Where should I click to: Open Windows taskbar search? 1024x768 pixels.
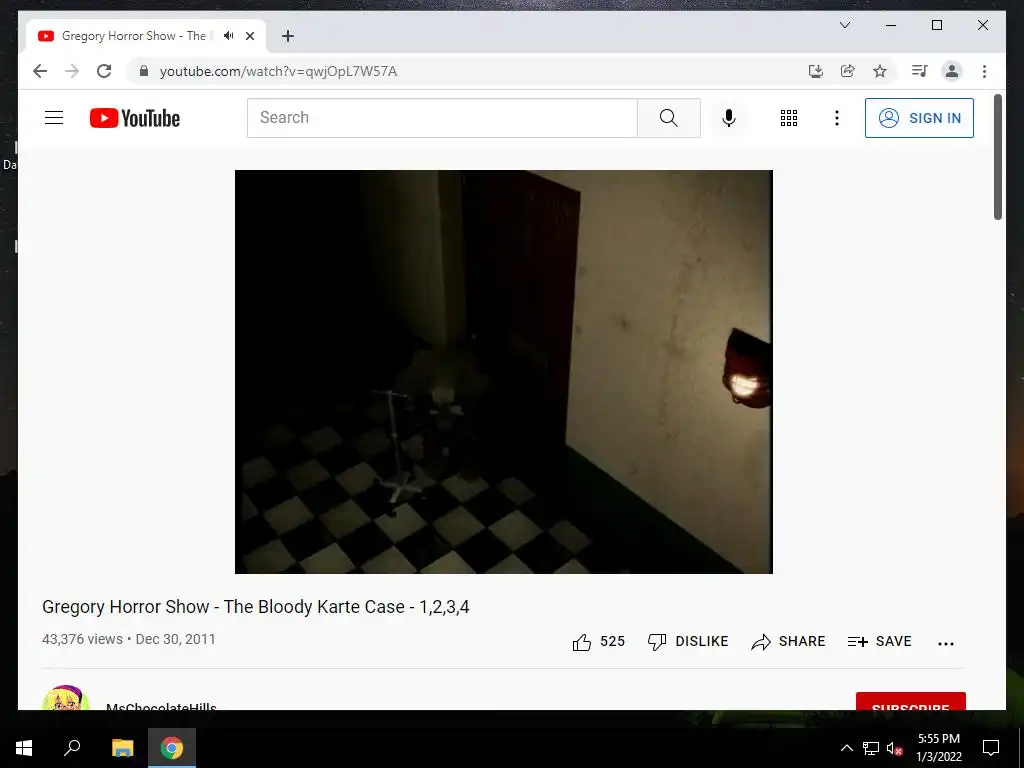coord(72,747)
